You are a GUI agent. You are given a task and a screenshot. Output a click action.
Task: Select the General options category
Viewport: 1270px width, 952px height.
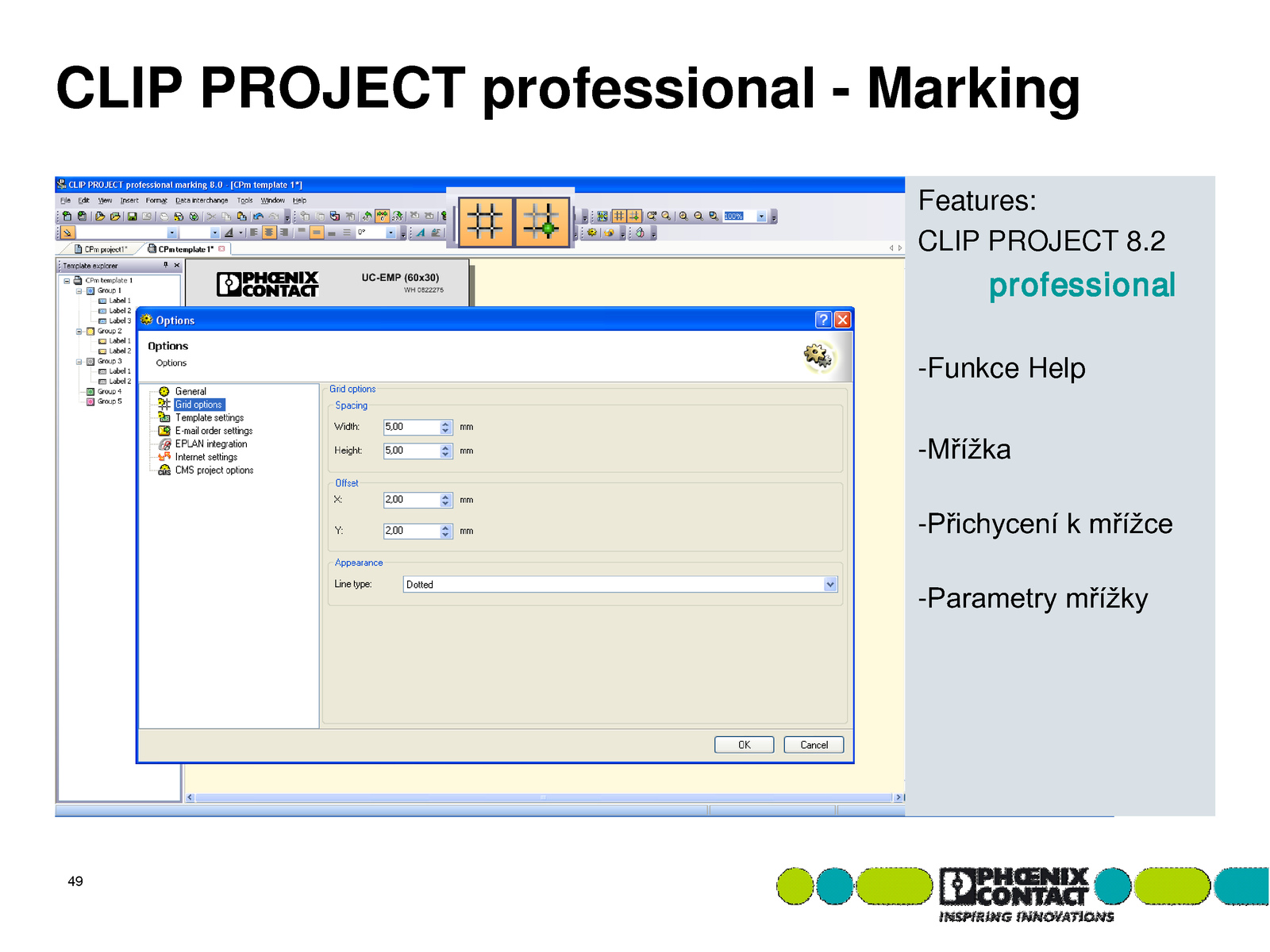pos(190,391)
